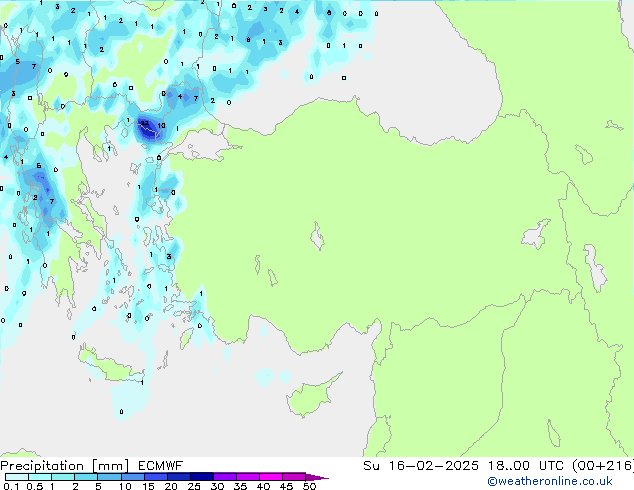
Task: Click the over-50 arrow tip of legend
Action: tap(317, 477)
